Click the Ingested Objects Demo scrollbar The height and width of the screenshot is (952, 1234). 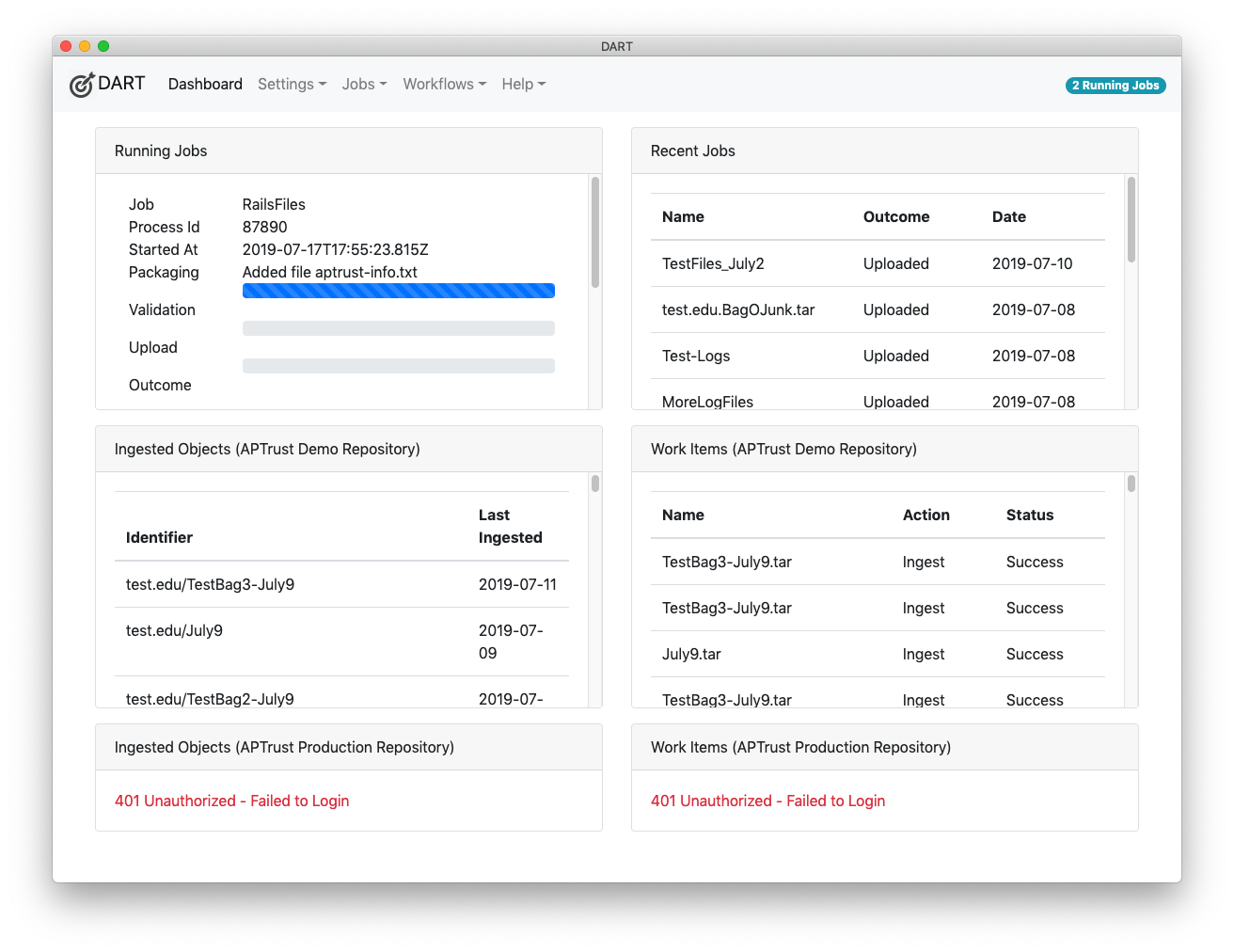point(595,484)
